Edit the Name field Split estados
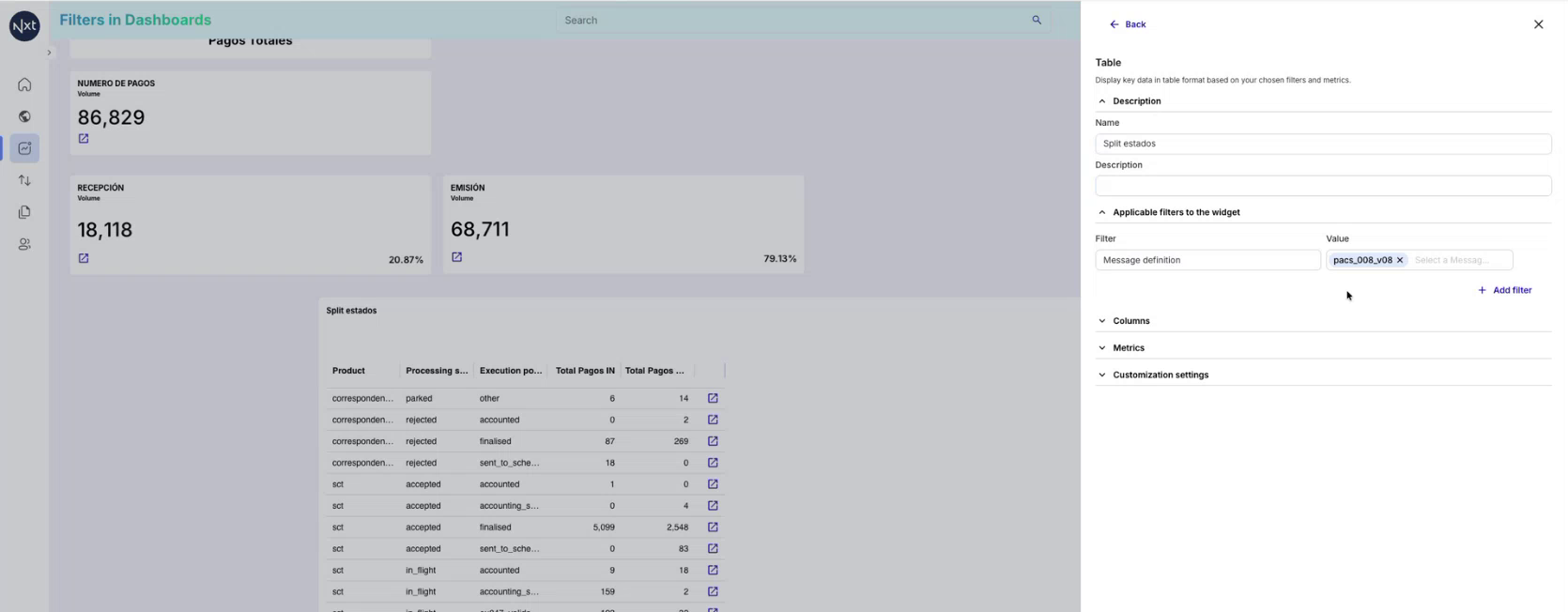Screen dimensions: 1568x612 click(x=1323, y=144)
